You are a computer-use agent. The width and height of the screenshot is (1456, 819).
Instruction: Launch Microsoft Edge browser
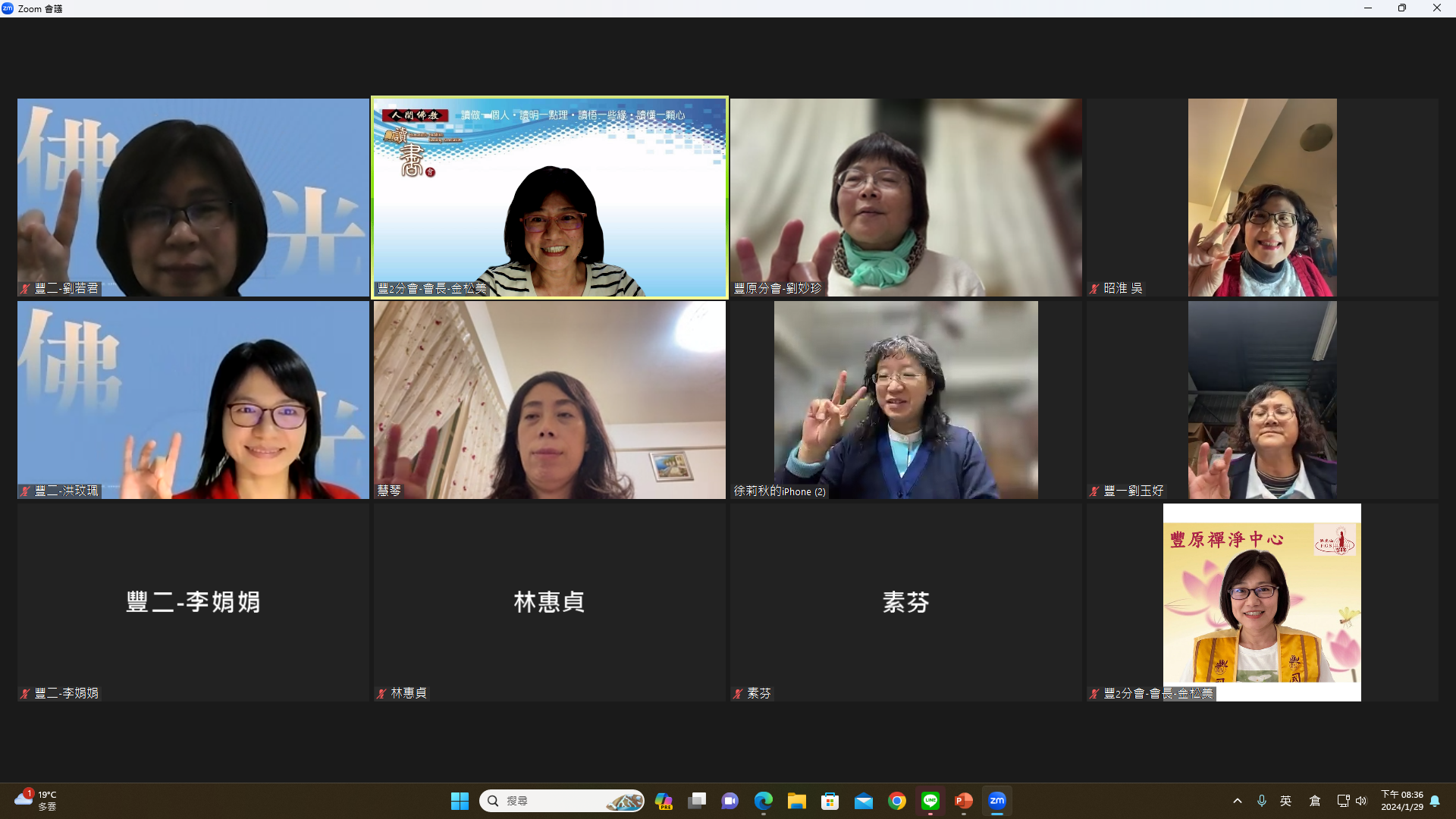tap(763, 801)
